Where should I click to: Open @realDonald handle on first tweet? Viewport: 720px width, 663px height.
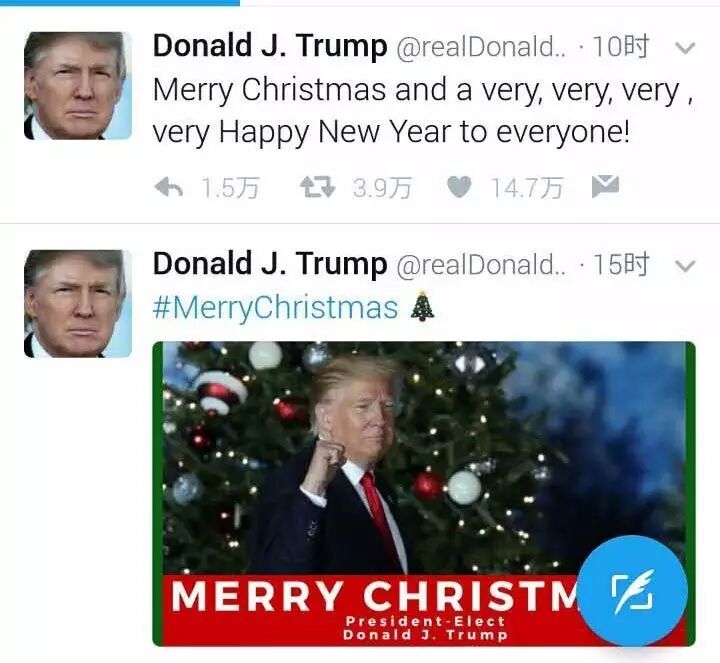(x=481, y=47)
